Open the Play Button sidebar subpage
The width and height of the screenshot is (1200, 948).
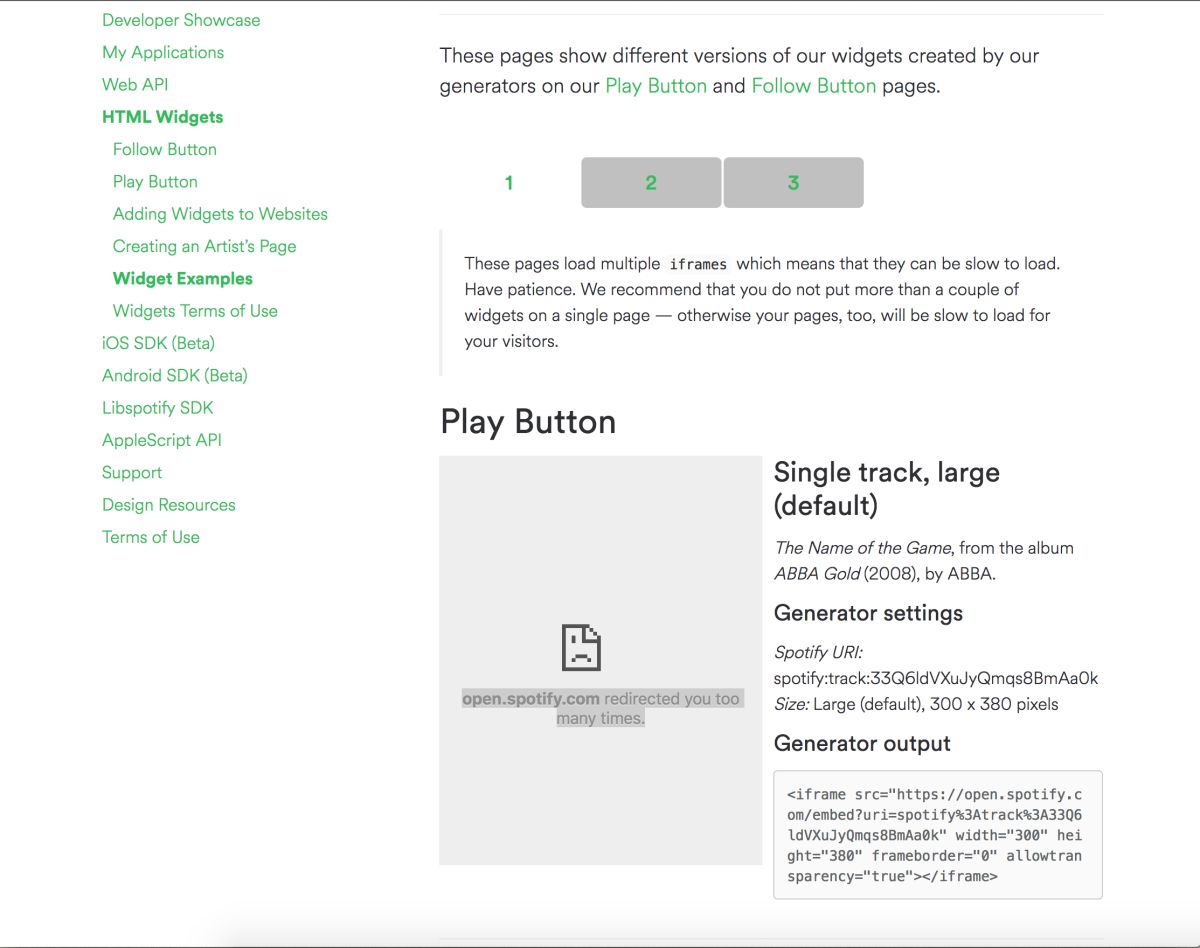[155, 181]
